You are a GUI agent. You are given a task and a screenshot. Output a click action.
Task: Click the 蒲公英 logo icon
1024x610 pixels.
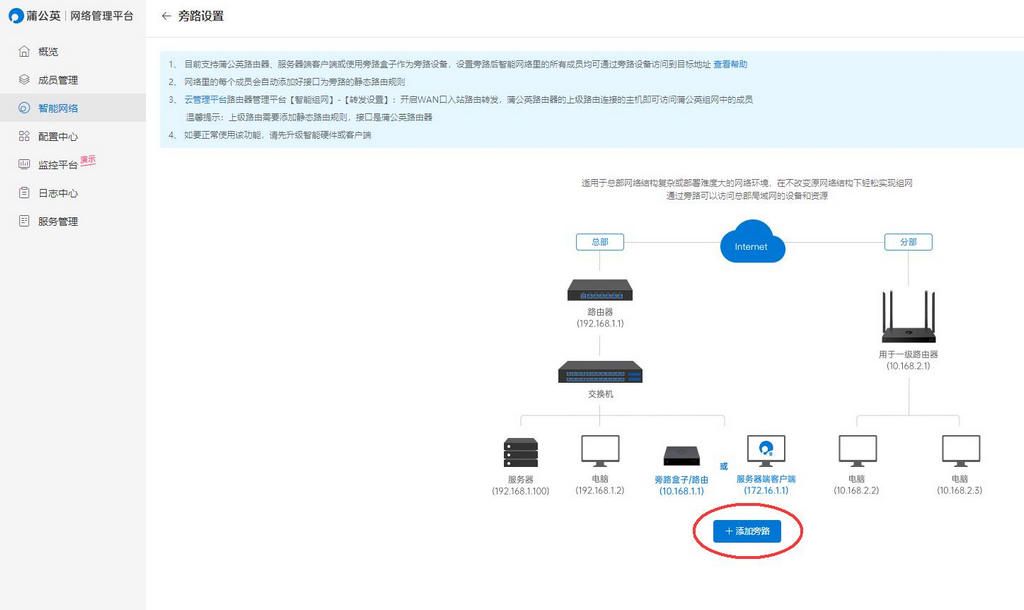click(16, 16)
